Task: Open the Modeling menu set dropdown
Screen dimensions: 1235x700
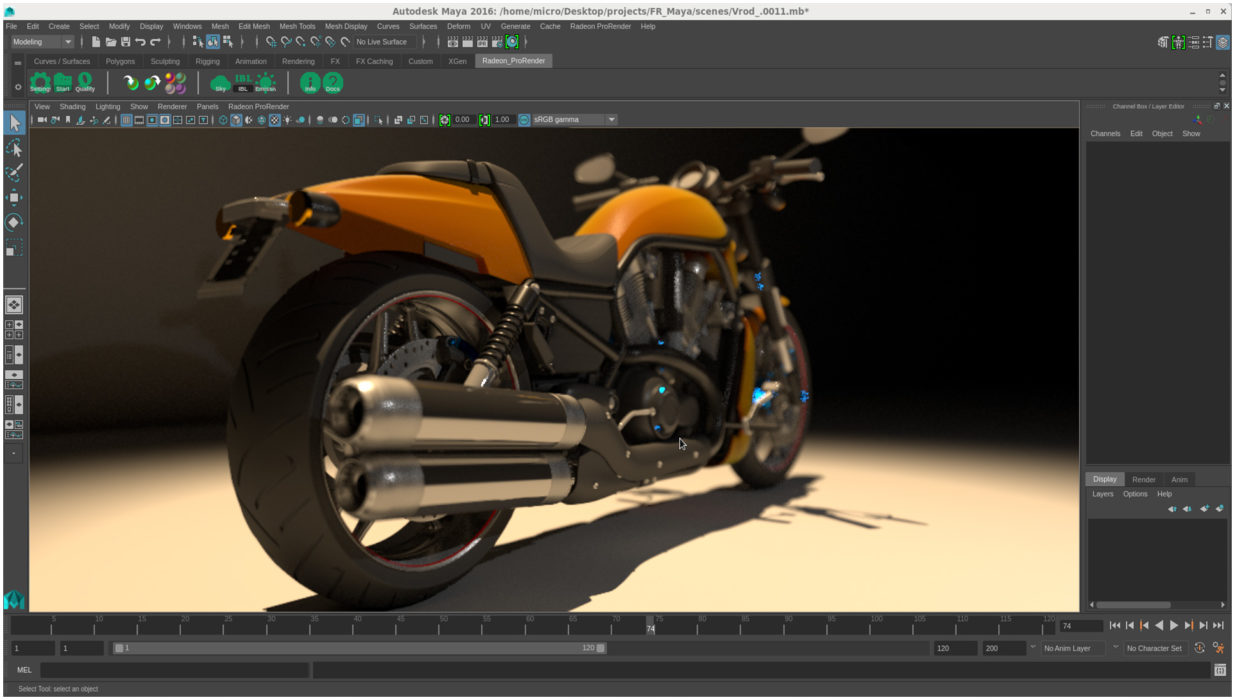Action: (42, 42)
